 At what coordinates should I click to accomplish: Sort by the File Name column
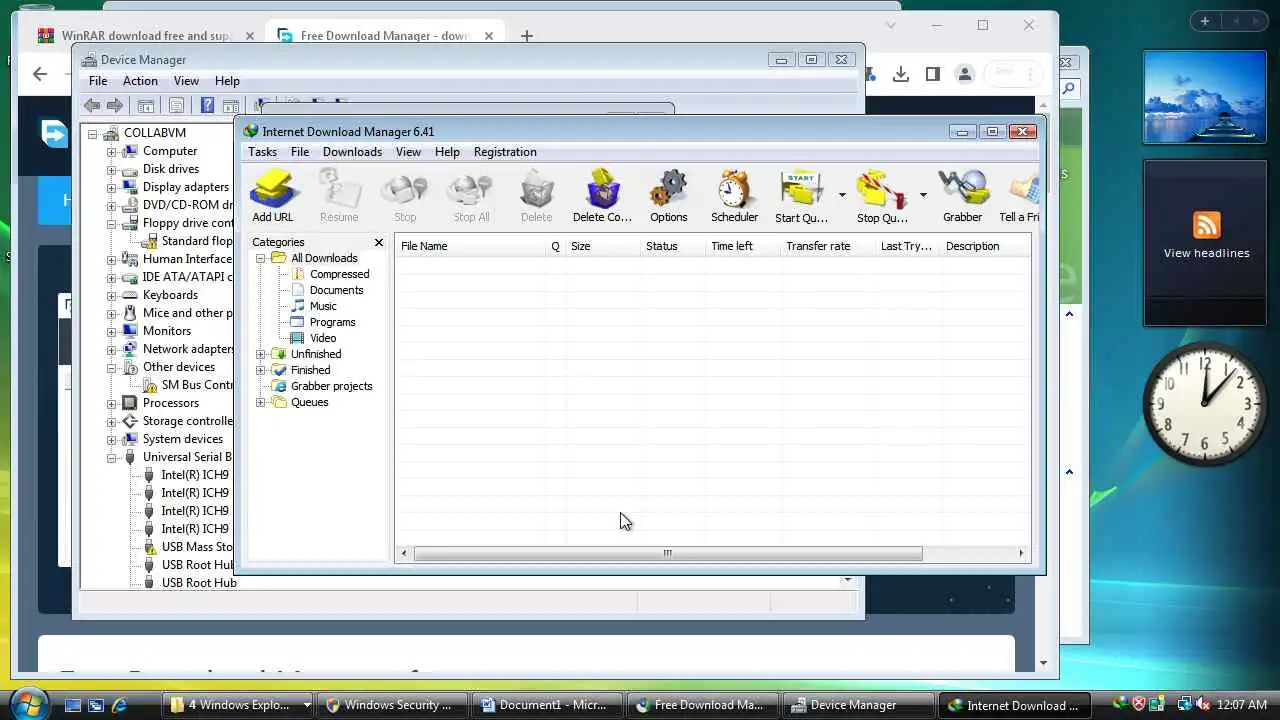click(x=470, y=246)
